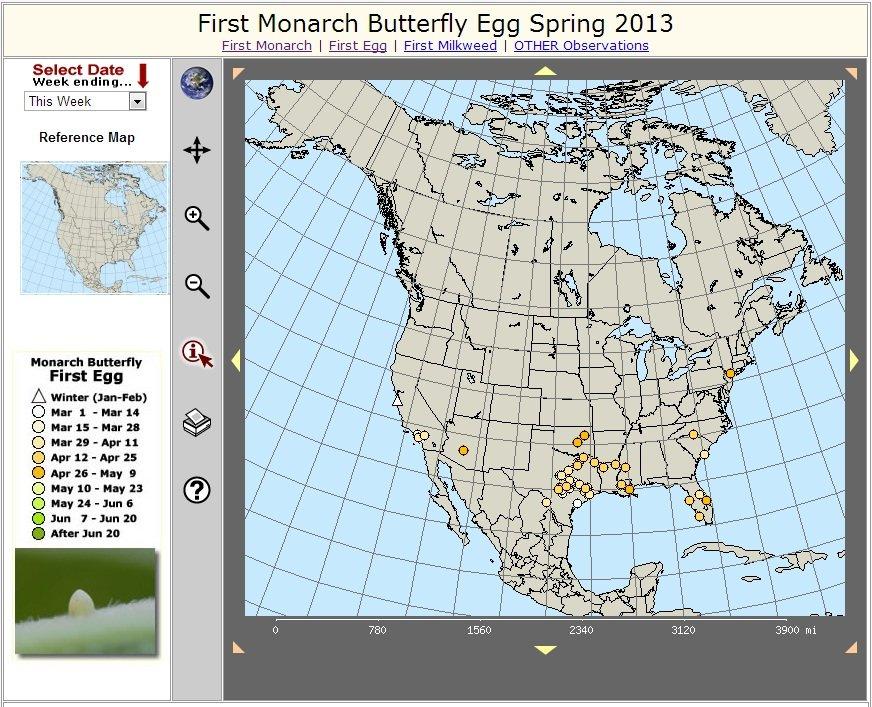Screen dimensions: 872x707
Task: Click the monarch egg photo
Action: [86, 601]
